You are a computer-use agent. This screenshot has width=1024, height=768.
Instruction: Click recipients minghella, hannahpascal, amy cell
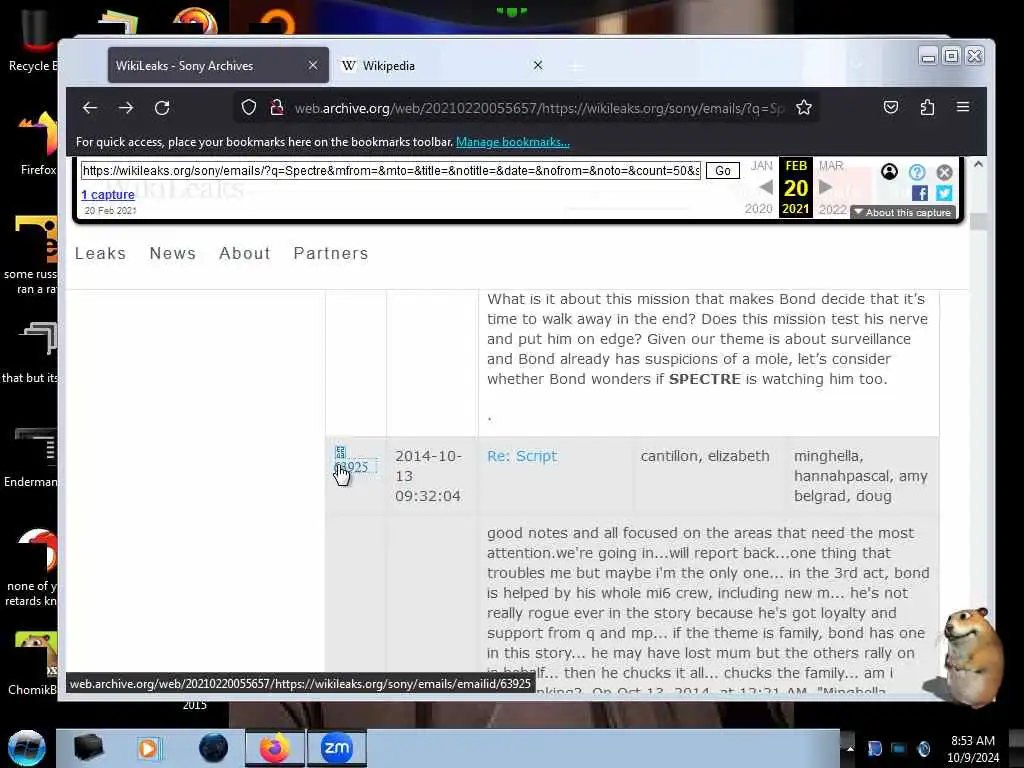coord(861,476)
